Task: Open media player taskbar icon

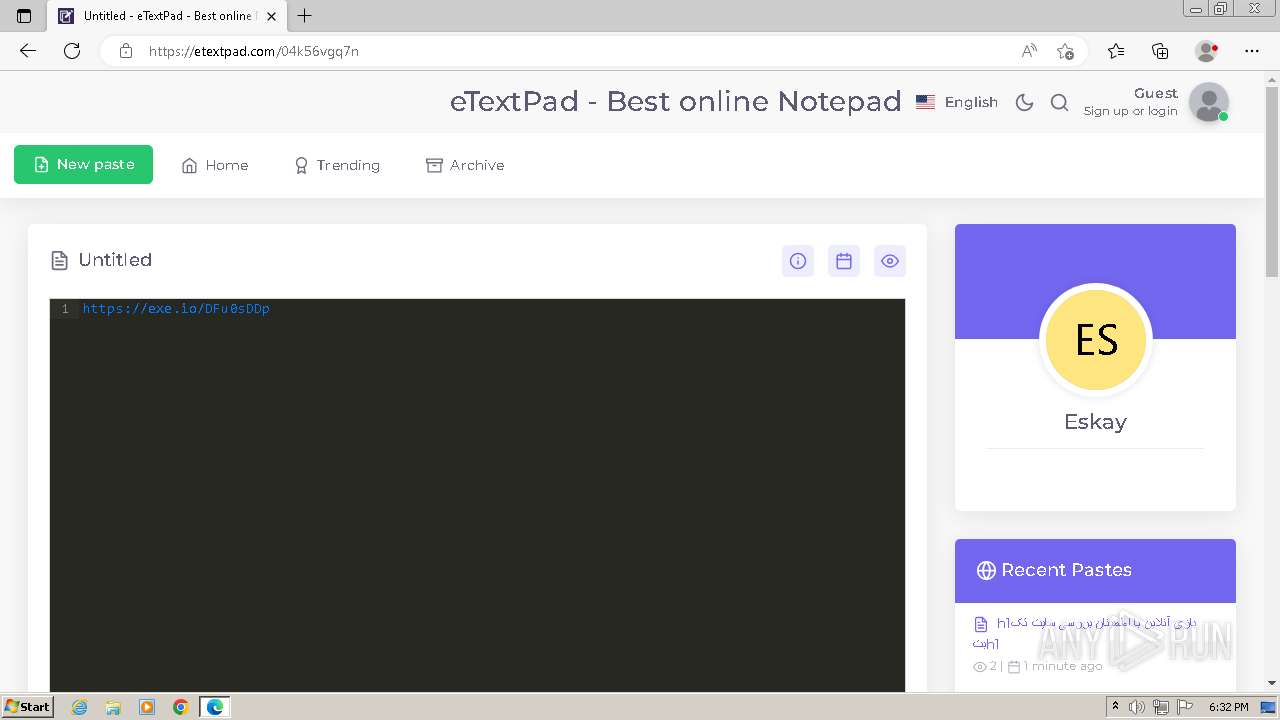Action: [147, 707]
